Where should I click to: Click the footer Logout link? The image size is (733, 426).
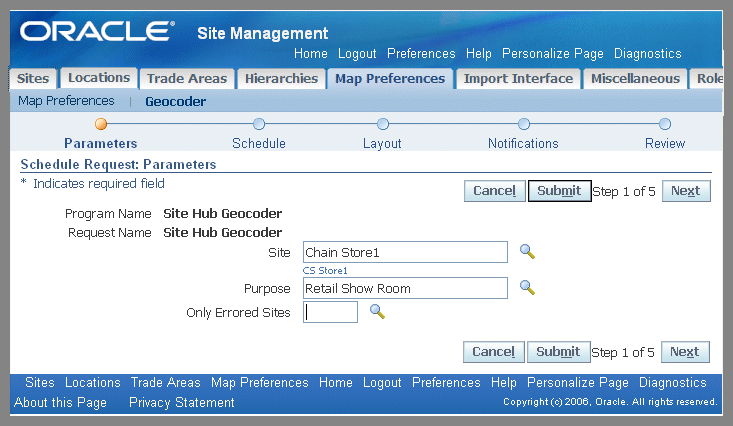click(382, 383)
